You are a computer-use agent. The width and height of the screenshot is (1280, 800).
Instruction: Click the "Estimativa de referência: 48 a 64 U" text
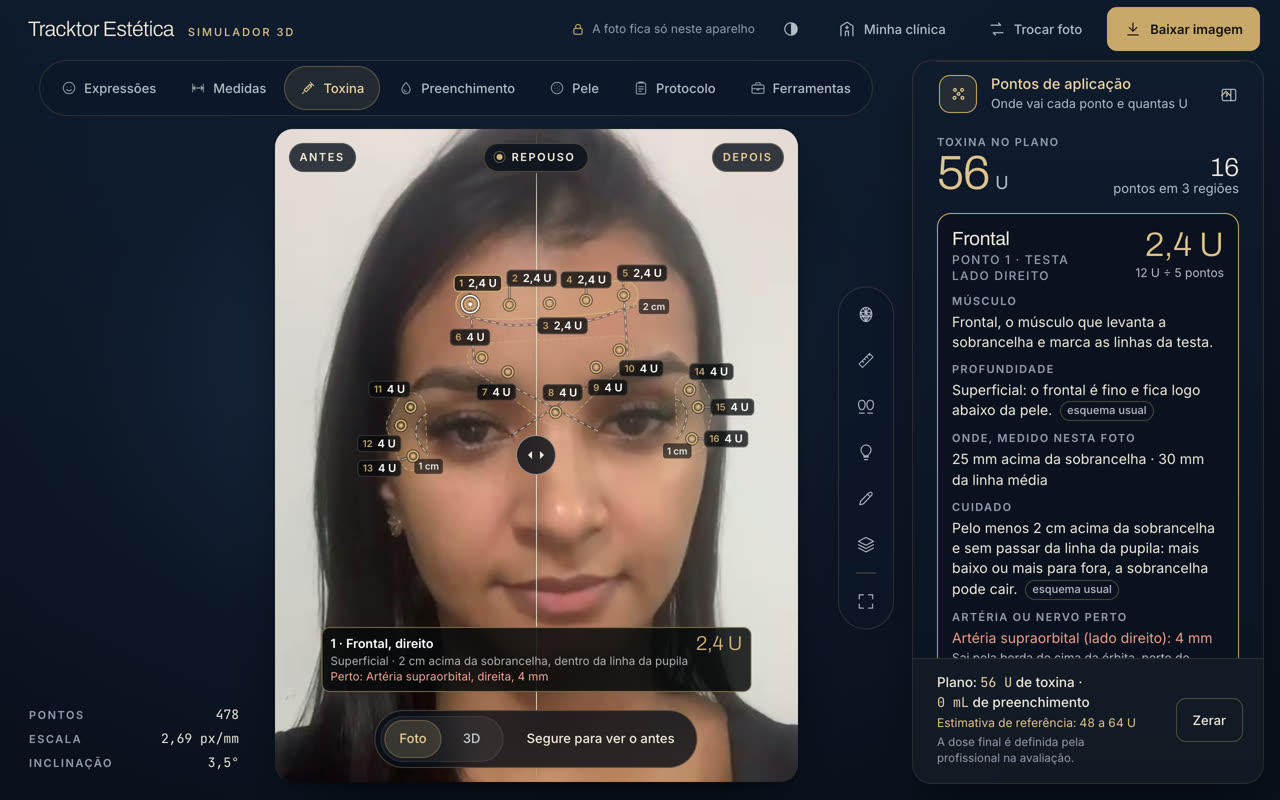coord(1036,723)
